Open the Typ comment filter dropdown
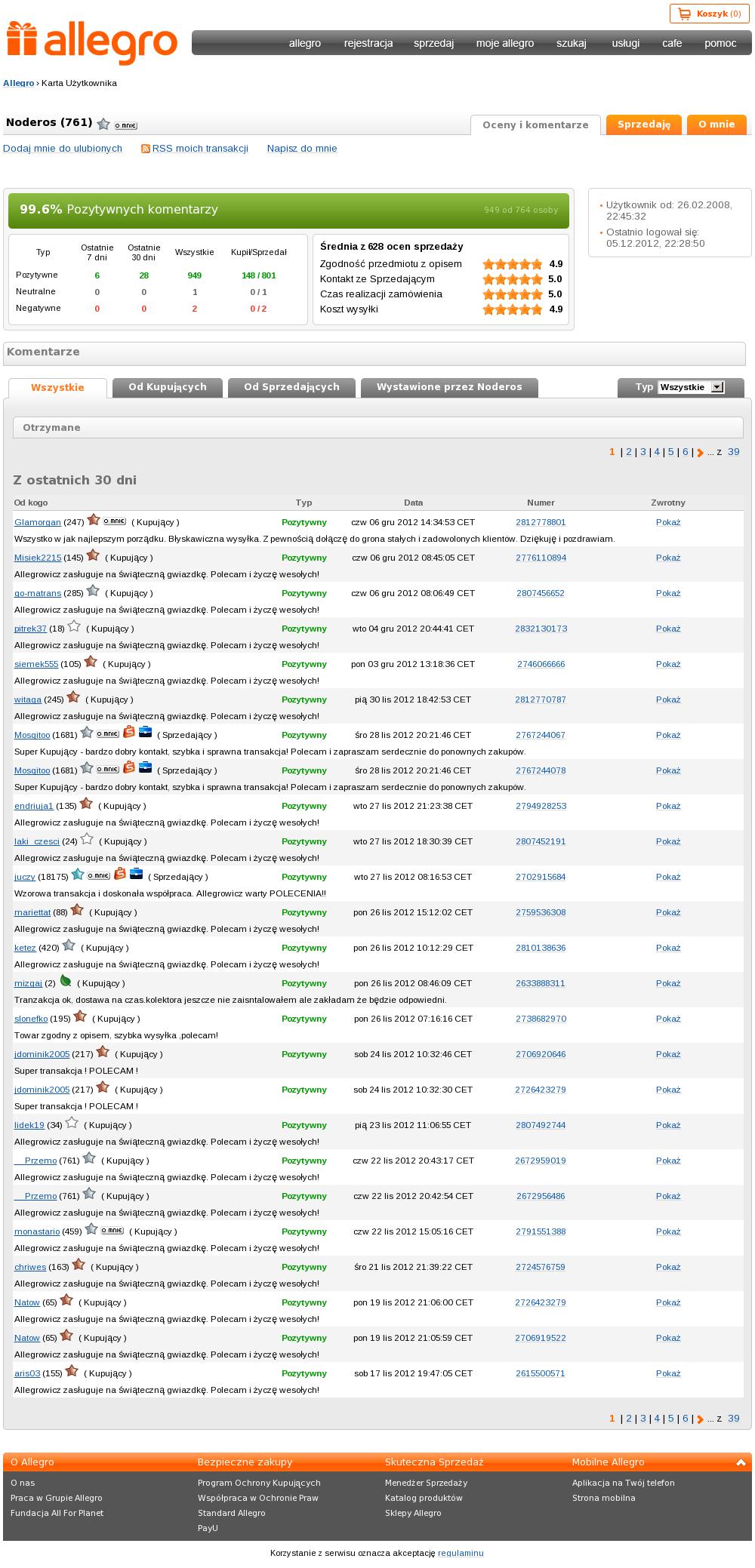 click(691, 387)
